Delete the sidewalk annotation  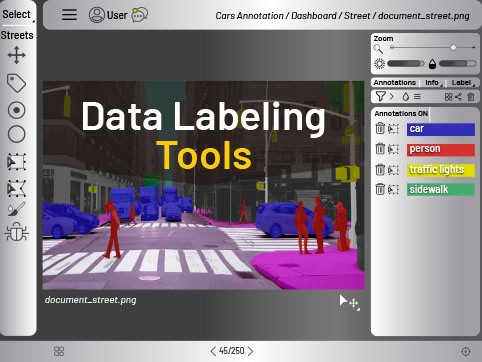(380, 189)
